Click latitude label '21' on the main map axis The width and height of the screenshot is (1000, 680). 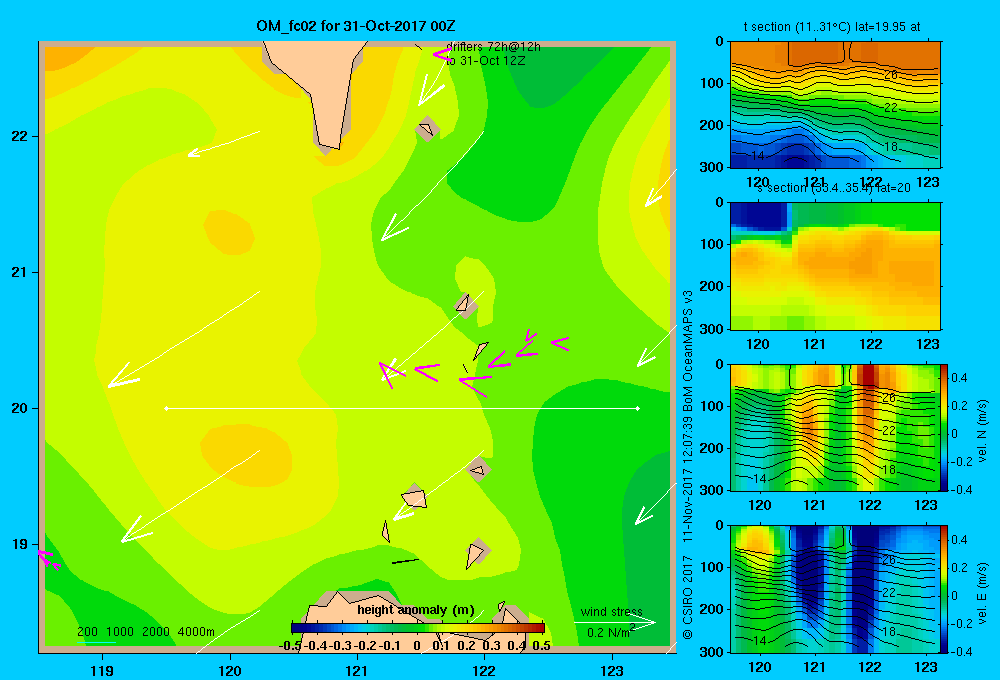point(20,272)
